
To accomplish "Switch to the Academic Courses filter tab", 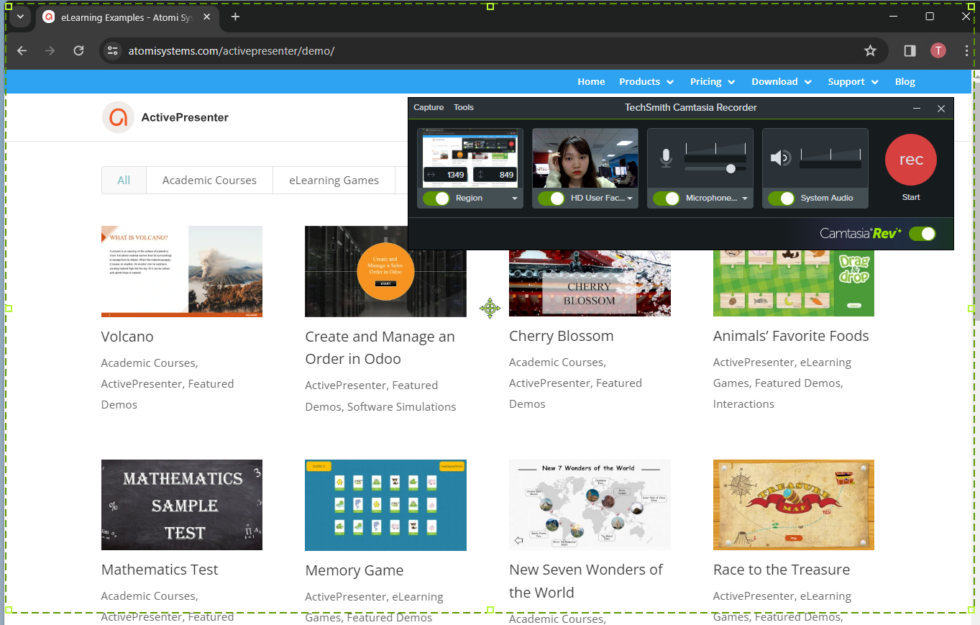I will [x=209, y=180].
